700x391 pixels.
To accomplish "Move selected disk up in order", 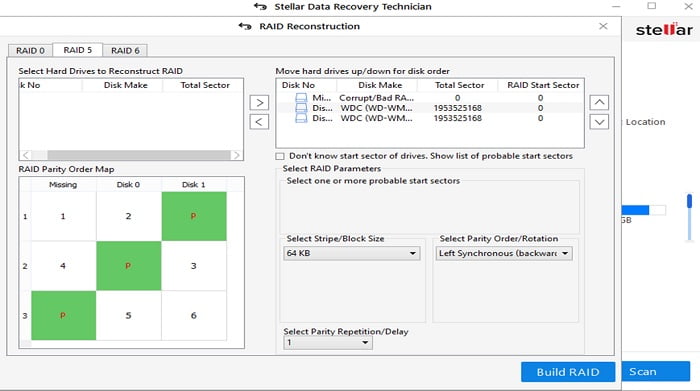I will point(599,103).
